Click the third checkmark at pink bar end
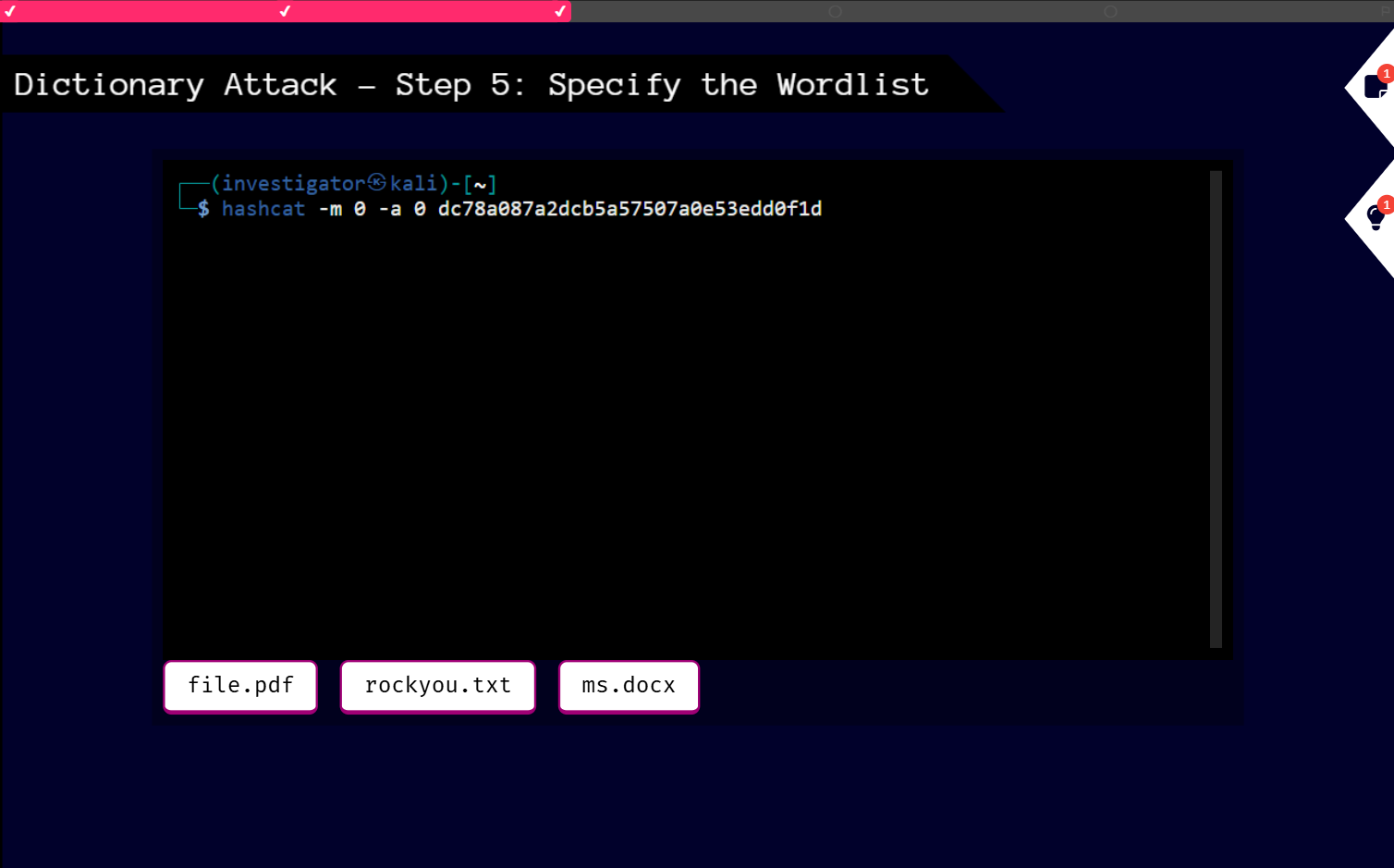 [x=559, y=11]
